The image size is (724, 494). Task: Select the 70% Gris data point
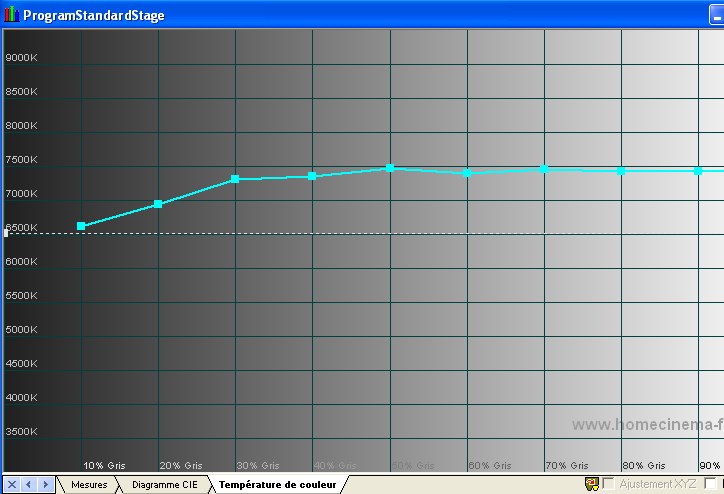point(544,169)
